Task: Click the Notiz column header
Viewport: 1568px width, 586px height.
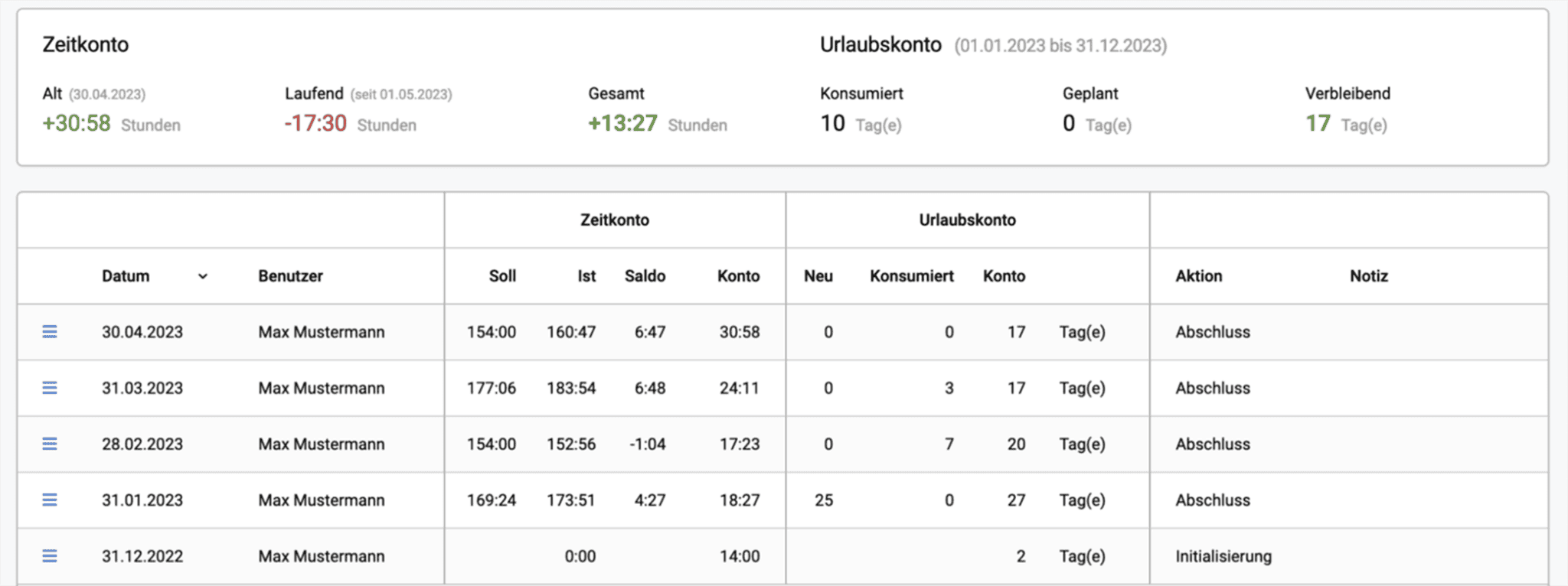Action: [x=1368, y=276]
